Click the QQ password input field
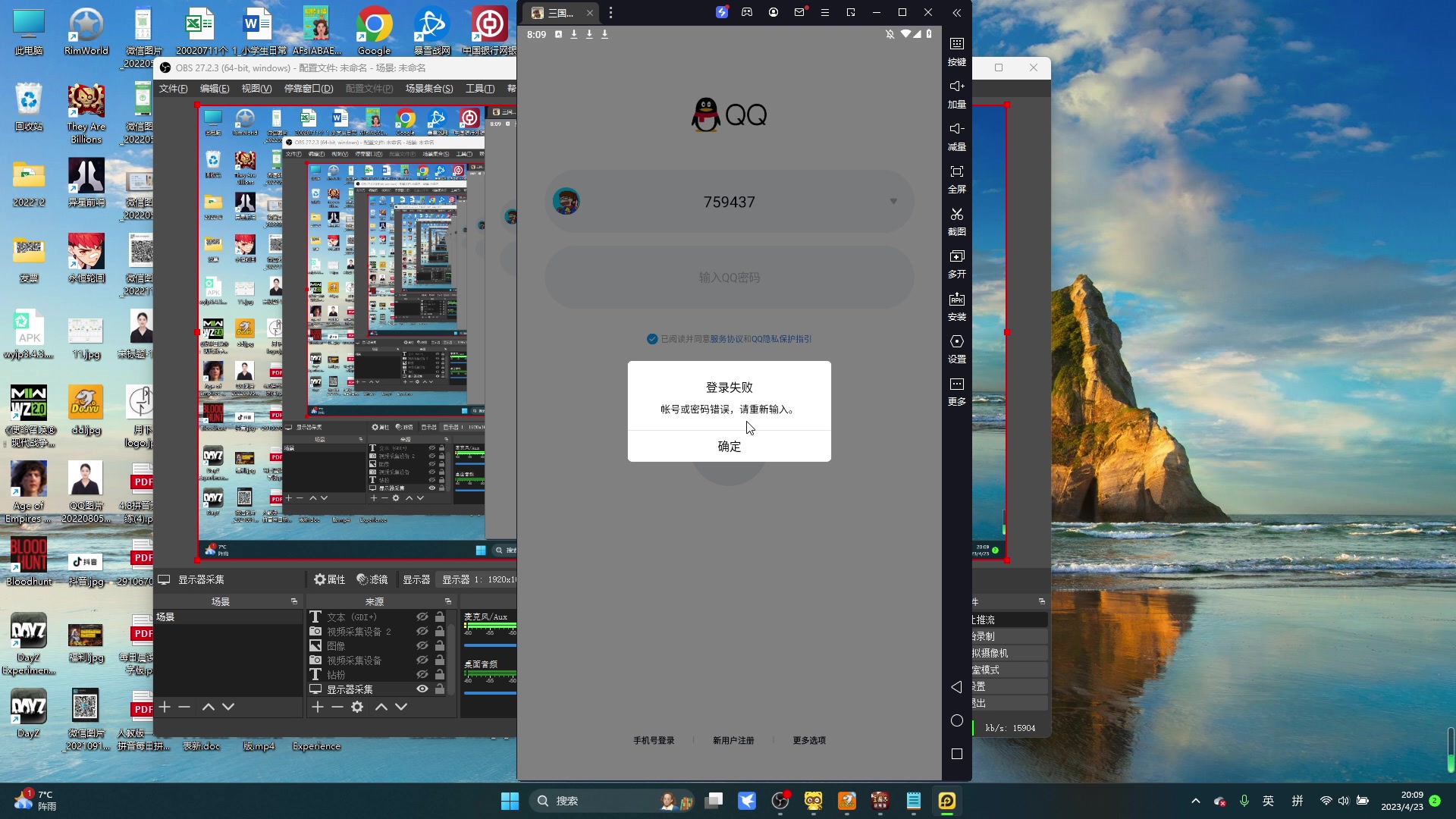1456x819 pixels. [x=730, y=278]
